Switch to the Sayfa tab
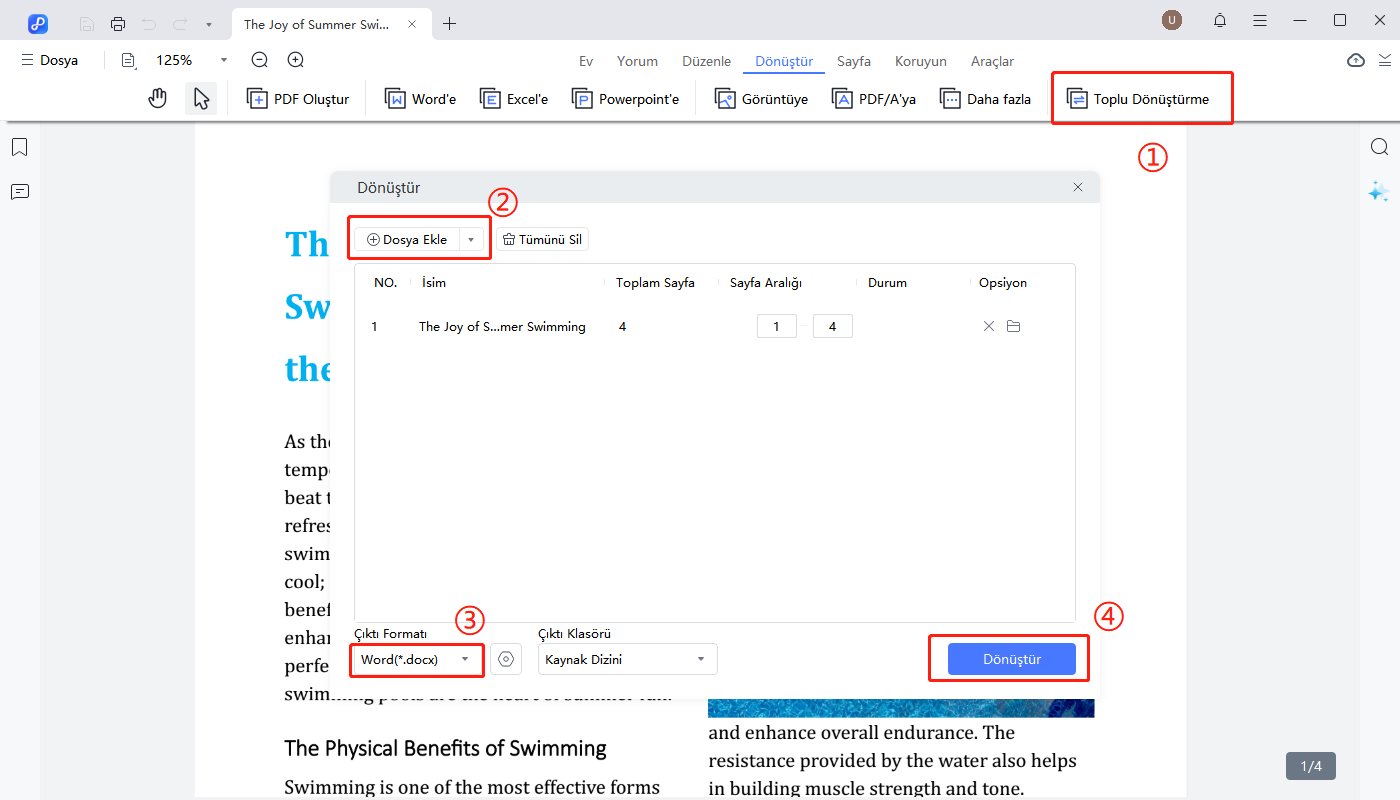Screen dimensions: 1400x800 tap(854, 61)
